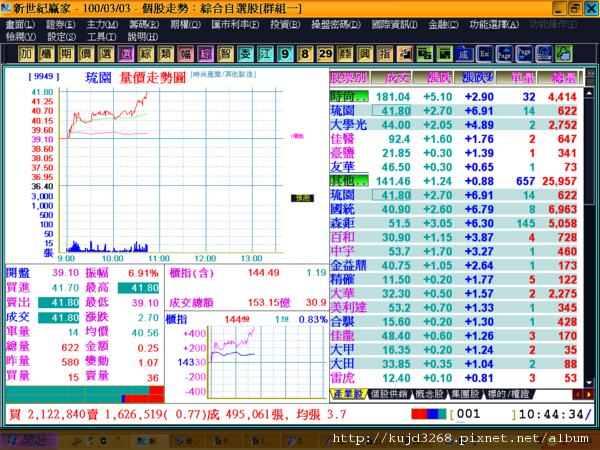Open the 設定(S) menu

click(62, 37)
